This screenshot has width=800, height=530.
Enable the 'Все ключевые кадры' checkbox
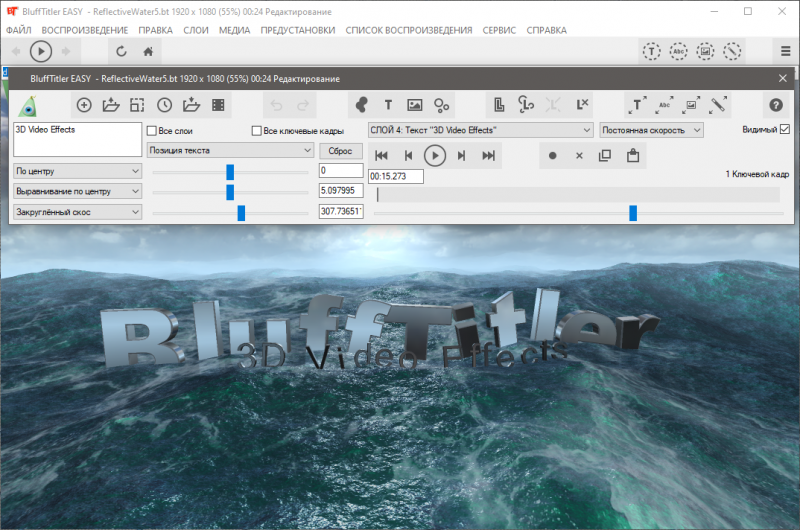click(x=257, y=130)
